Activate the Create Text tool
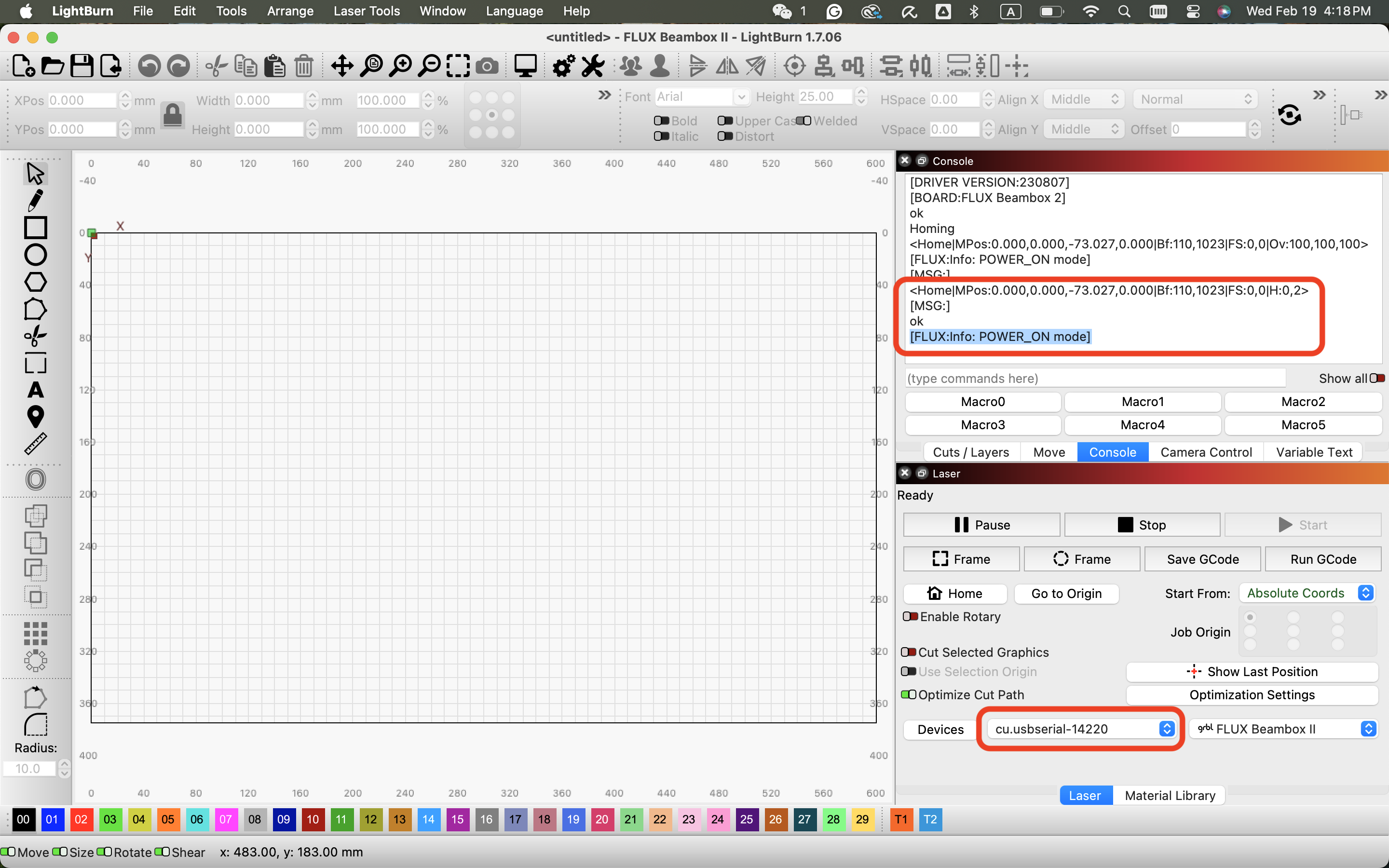 click(x=35, y=391)
